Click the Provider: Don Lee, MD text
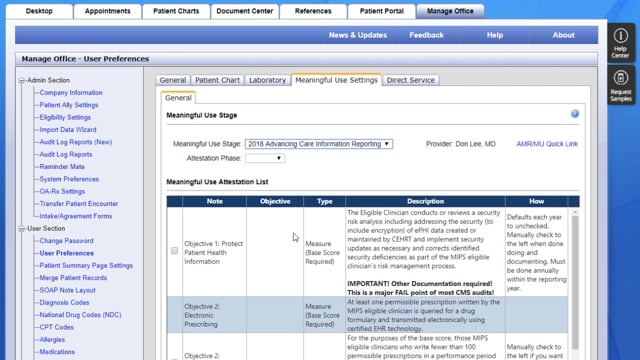Image resolution: width=640 pixels, height=360 pixels. tap(461, 144)
